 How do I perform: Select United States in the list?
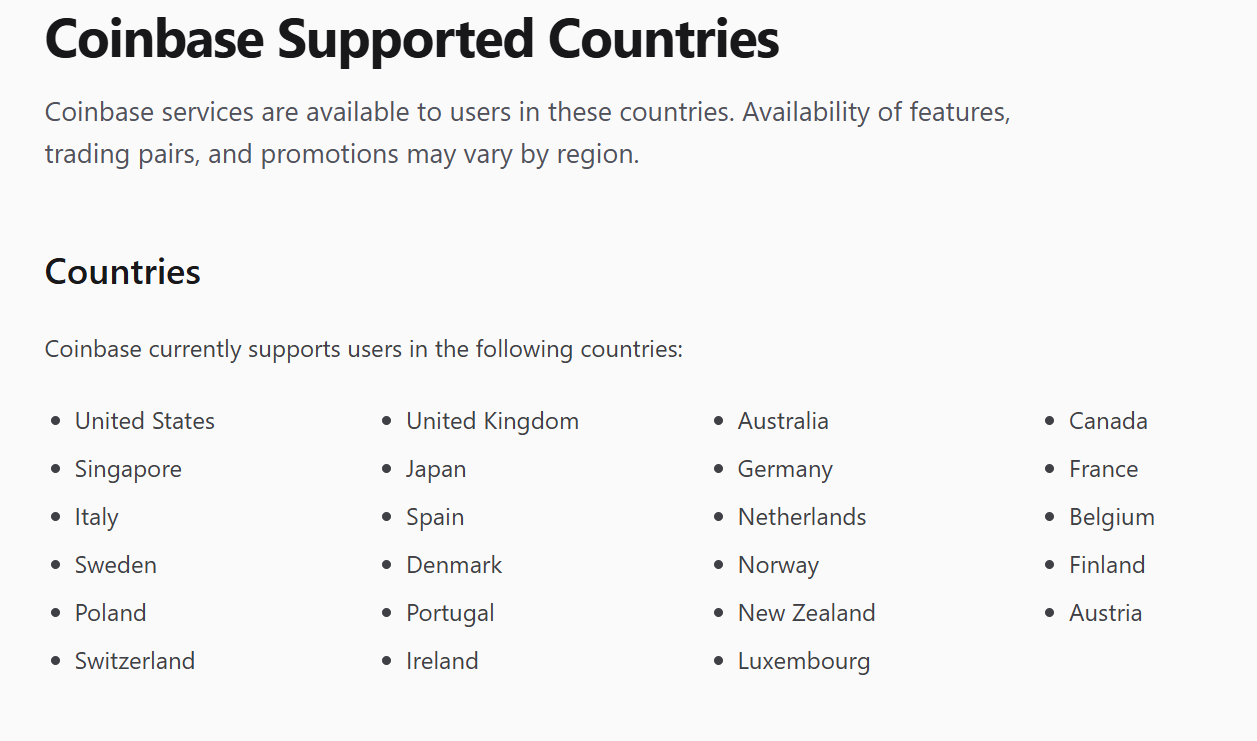(x=145, y=421)
